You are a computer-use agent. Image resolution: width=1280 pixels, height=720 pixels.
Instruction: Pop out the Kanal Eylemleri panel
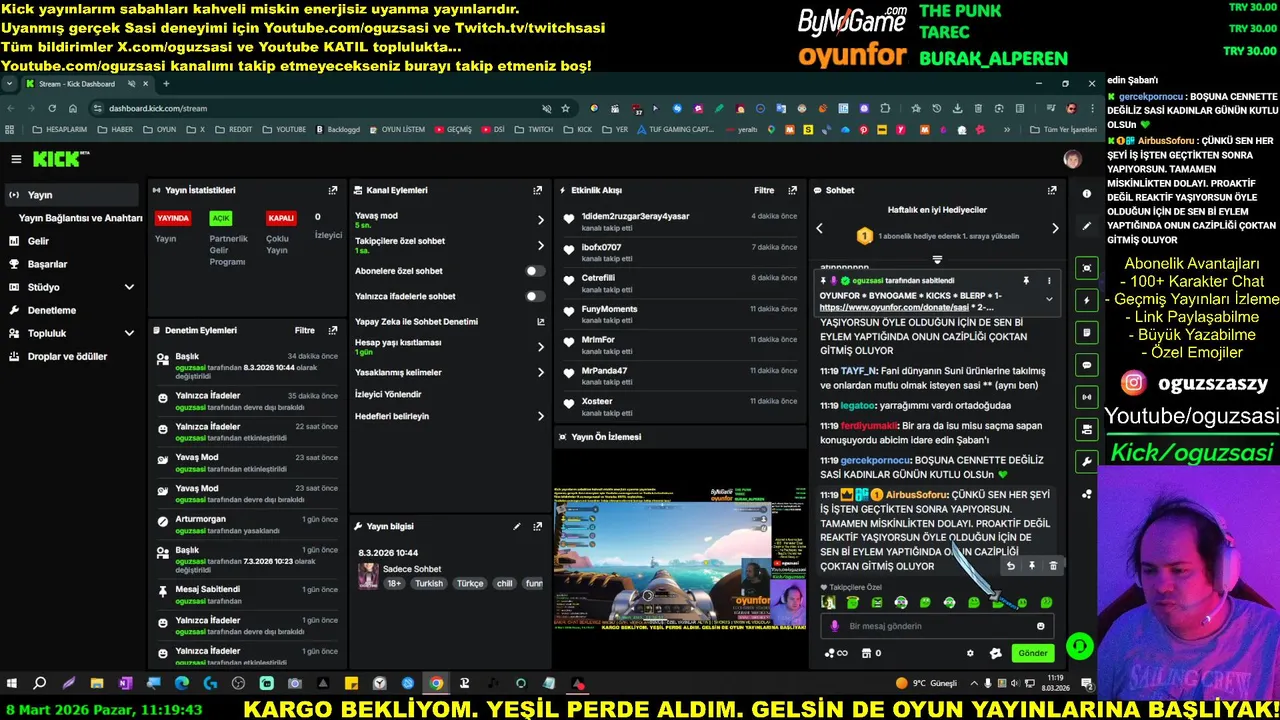pyautogui.click(x=538, y=190)
